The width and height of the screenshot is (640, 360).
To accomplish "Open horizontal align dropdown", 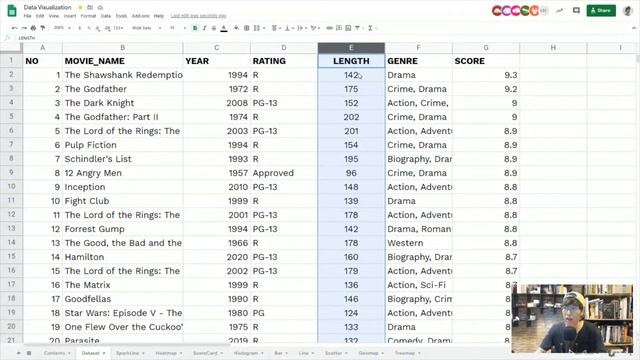I will pyautogui.click(x=276, y=28).
